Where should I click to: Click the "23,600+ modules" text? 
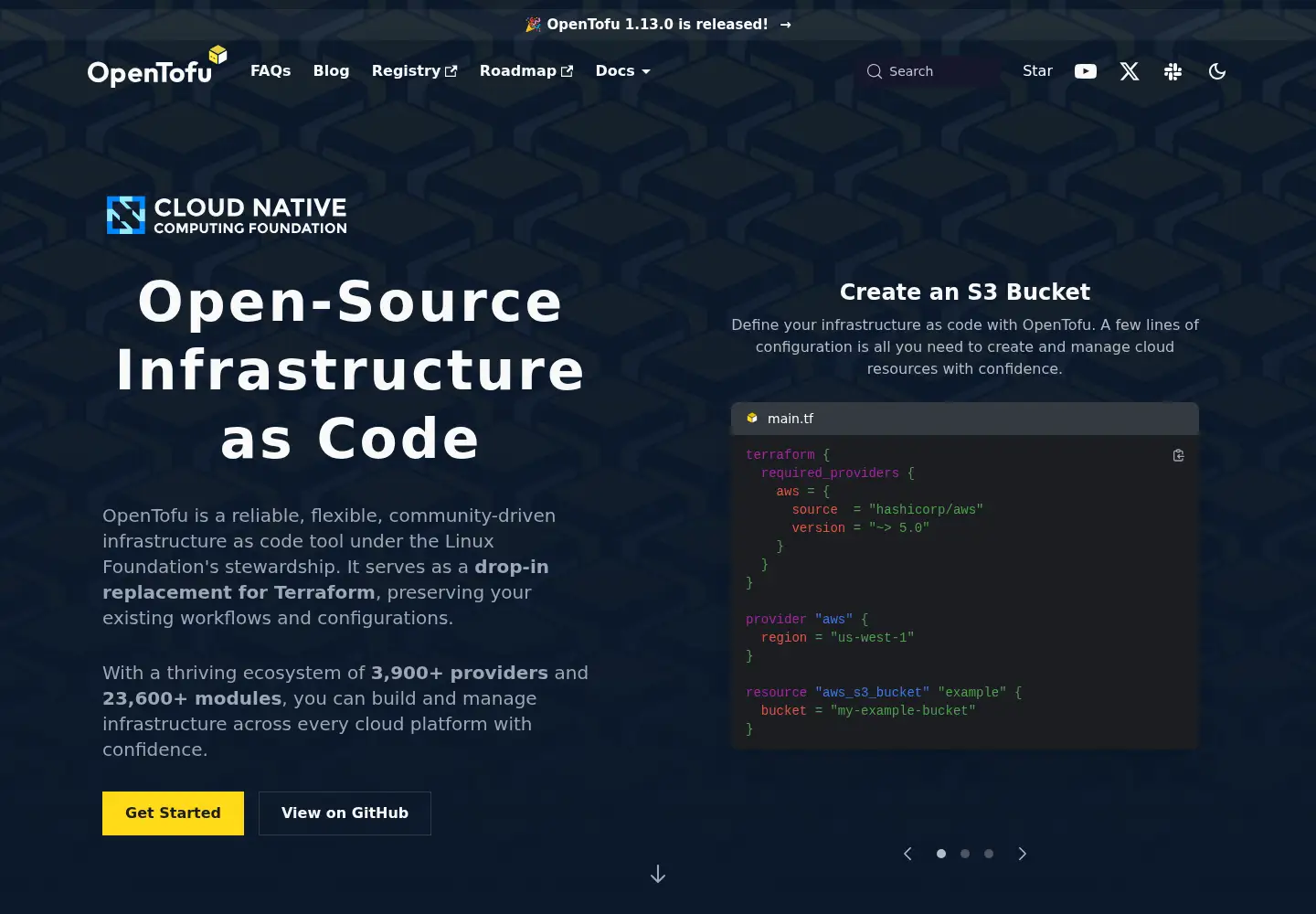coord(192,698)
